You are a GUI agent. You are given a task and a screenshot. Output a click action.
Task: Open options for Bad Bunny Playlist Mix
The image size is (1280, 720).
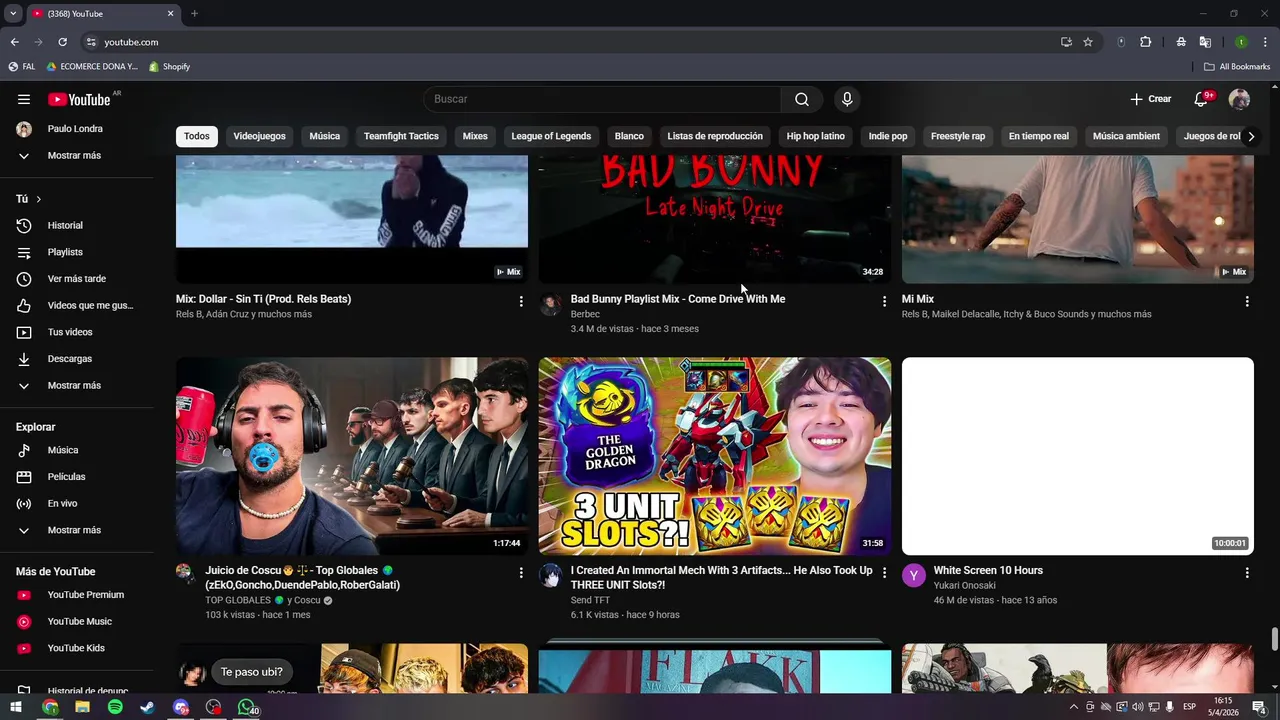coord(884,301)
